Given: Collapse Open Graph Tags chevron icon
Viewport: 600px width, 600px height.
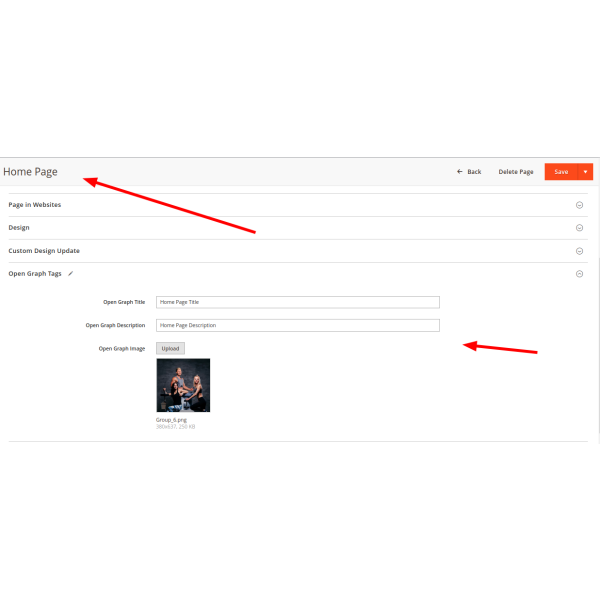Looking at the screenshot, I should 579,274.
